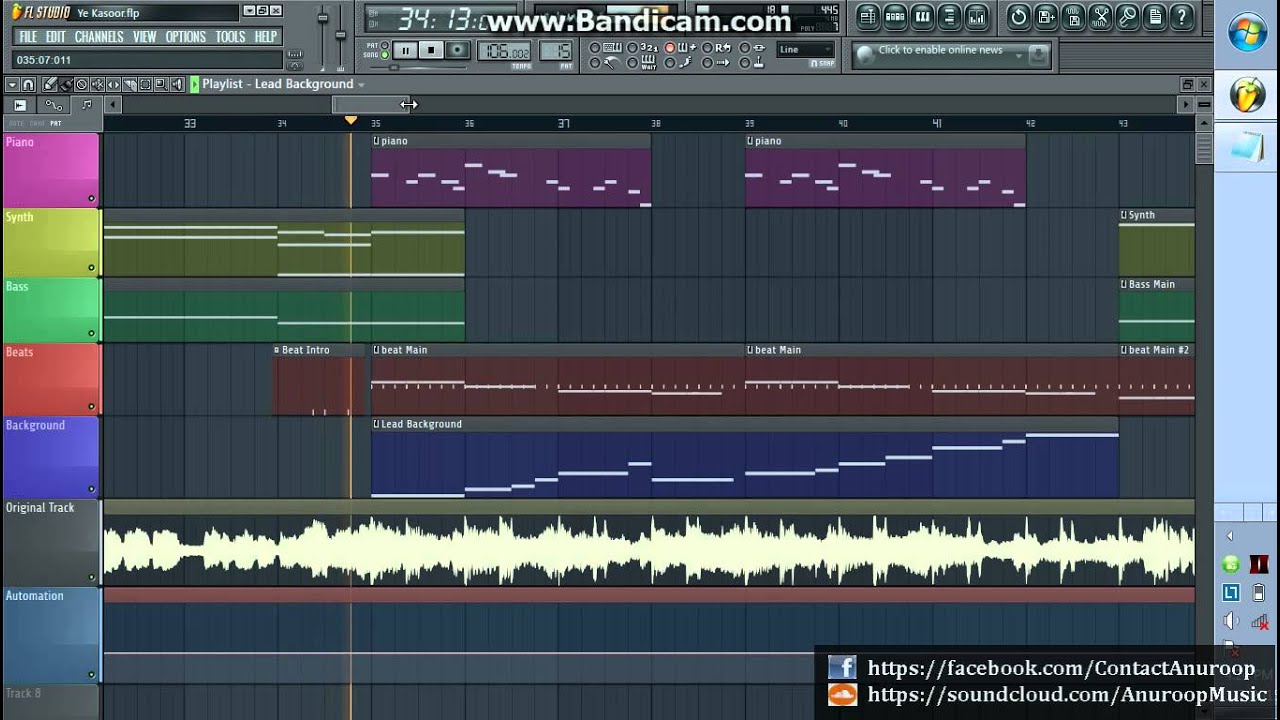Mute the Piano track
Image resolution: width=1280 pixels, height=720 pixels.
91,198
